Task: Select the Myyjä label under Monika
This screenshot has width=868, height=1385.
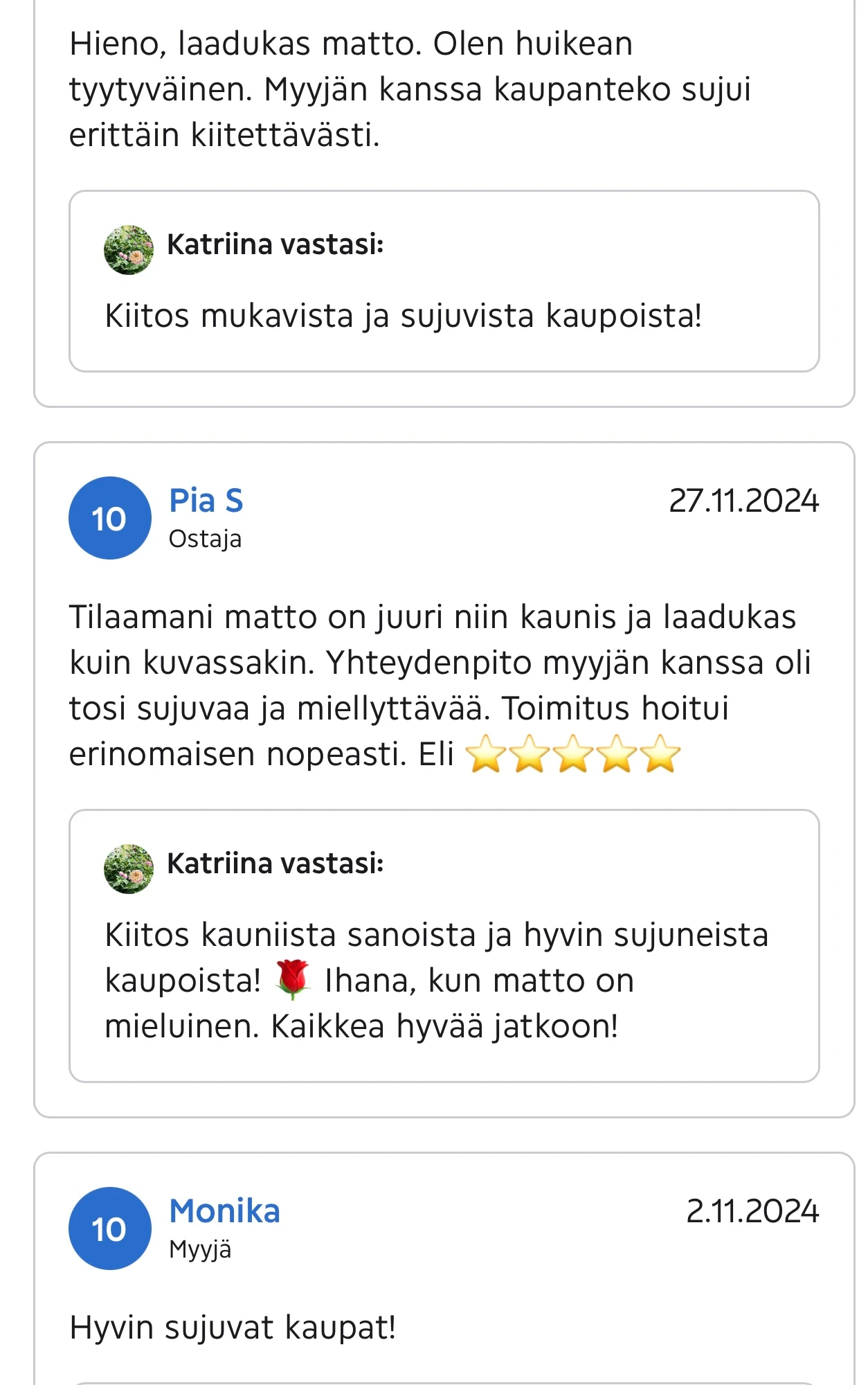Action: tap(201, 1250)
